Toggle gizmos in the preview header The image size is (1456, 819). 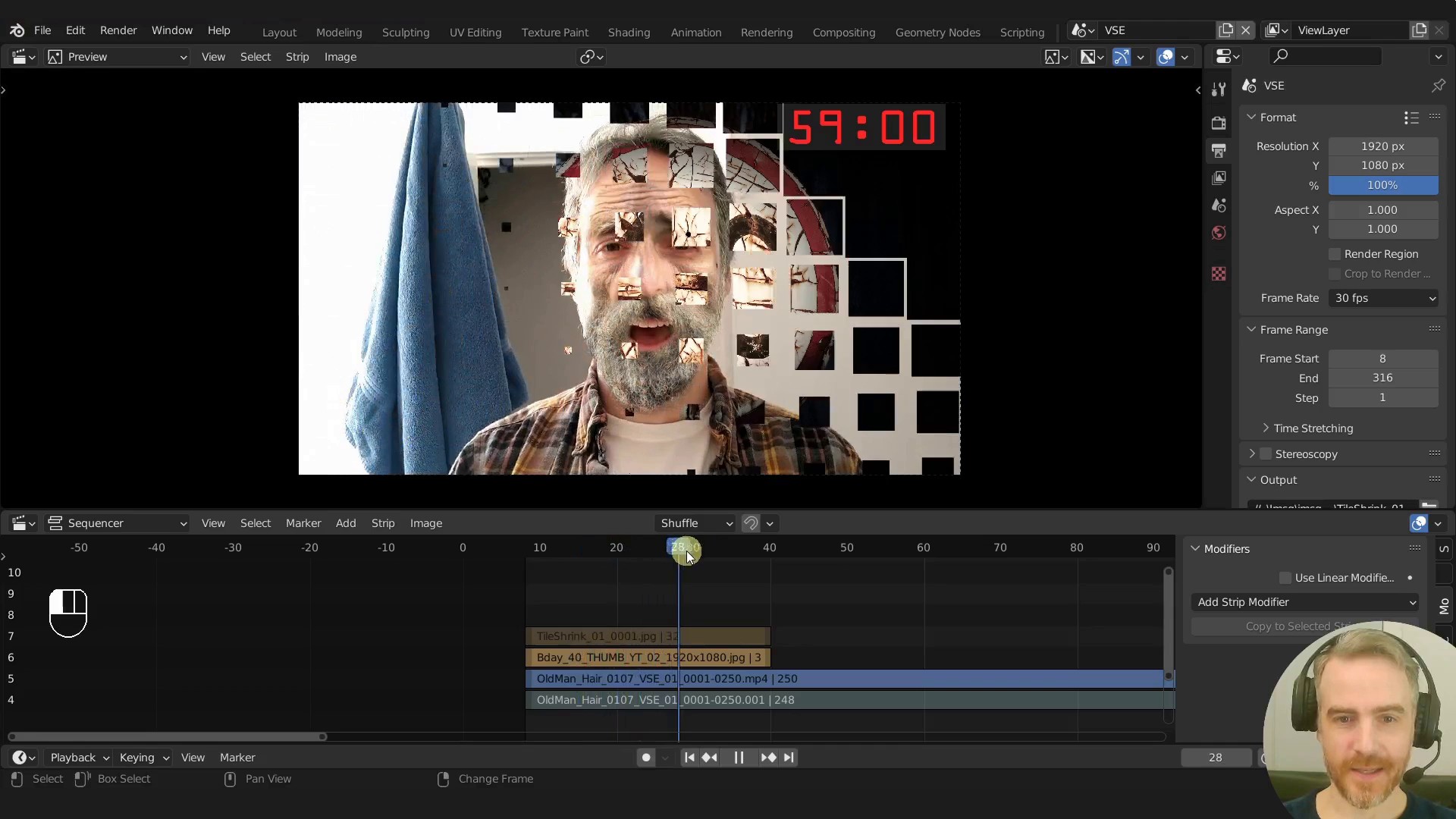[x=1122, y=57]
